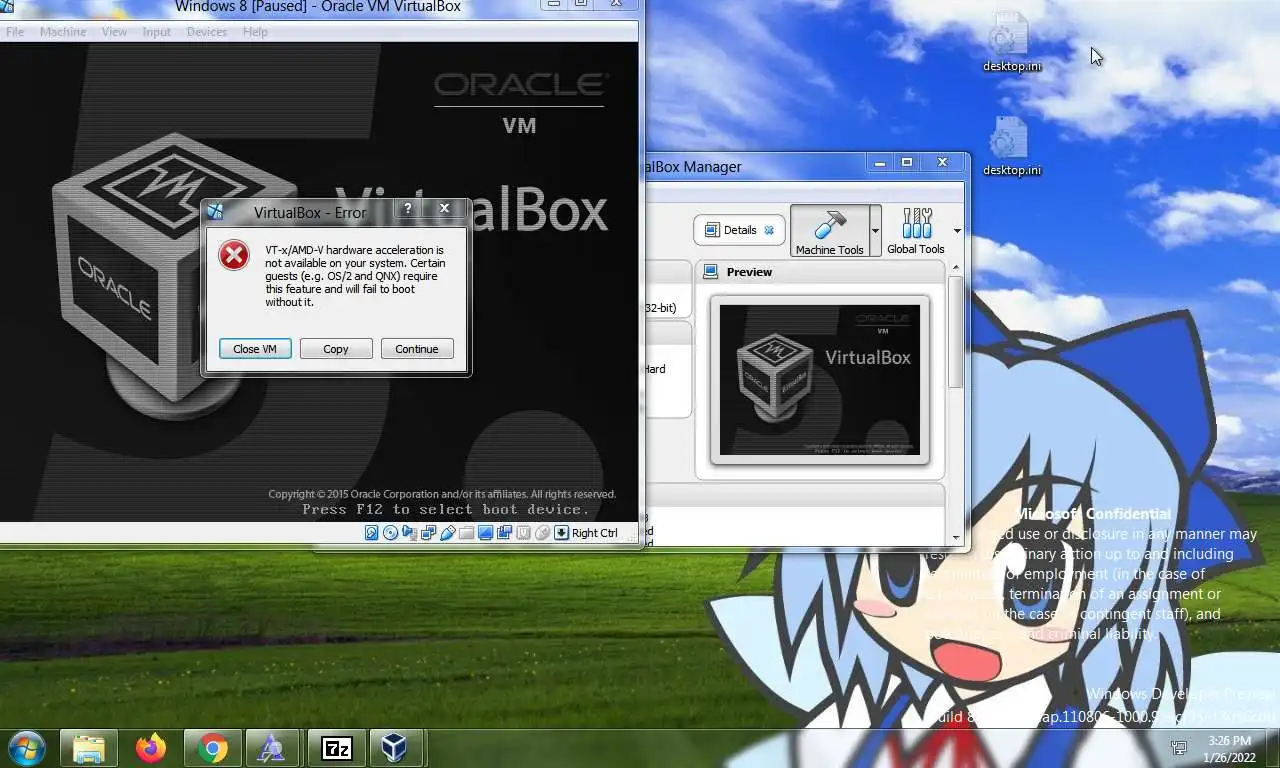Minimize the VirtualBox Manager window
Screen dimensions: 1280x768
(x=880, y=162)
